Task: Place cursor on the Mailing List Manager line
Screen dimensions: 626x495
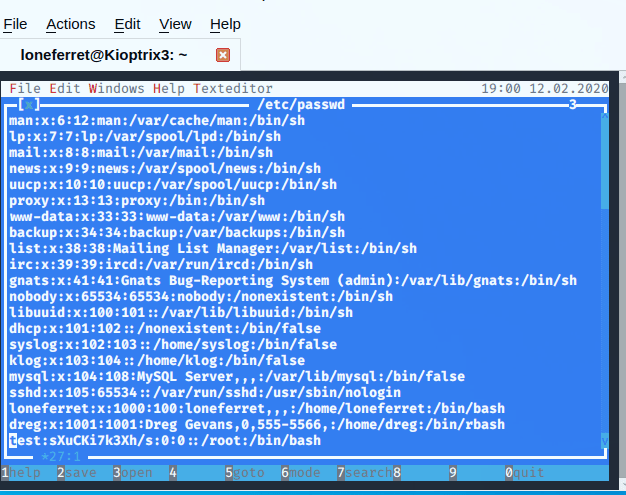Action: (213, 248)
